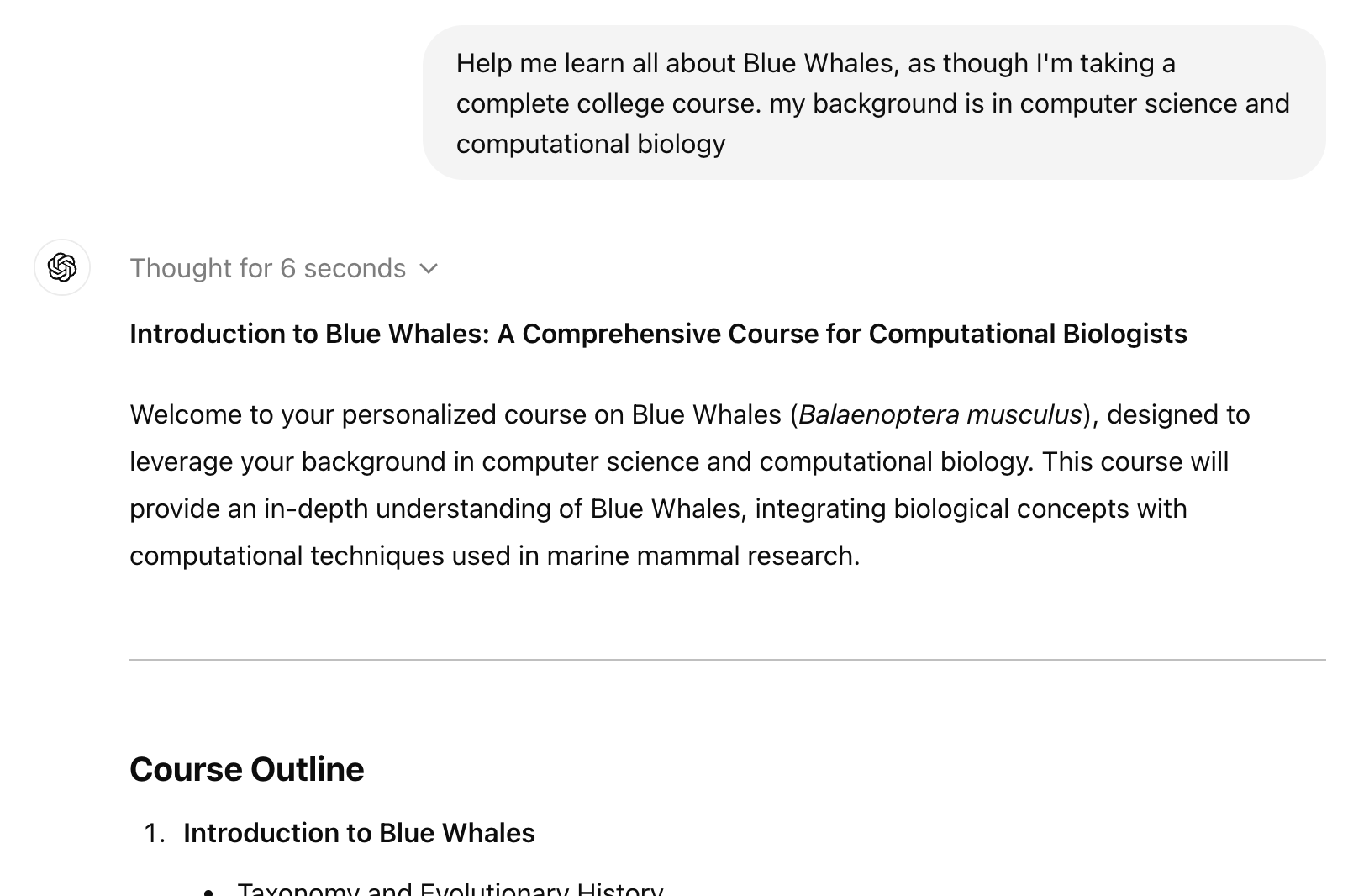Click the user message bubble about Blue Whales

874,103
